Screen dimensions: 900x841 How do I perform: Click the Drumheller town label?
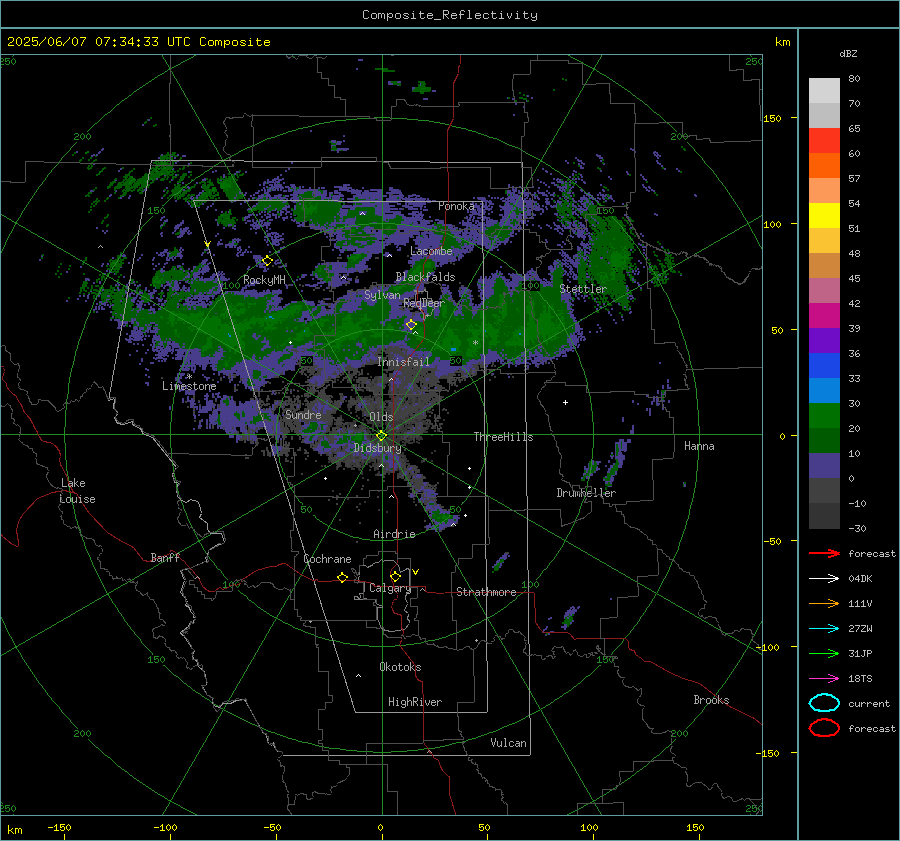[586, 493]
